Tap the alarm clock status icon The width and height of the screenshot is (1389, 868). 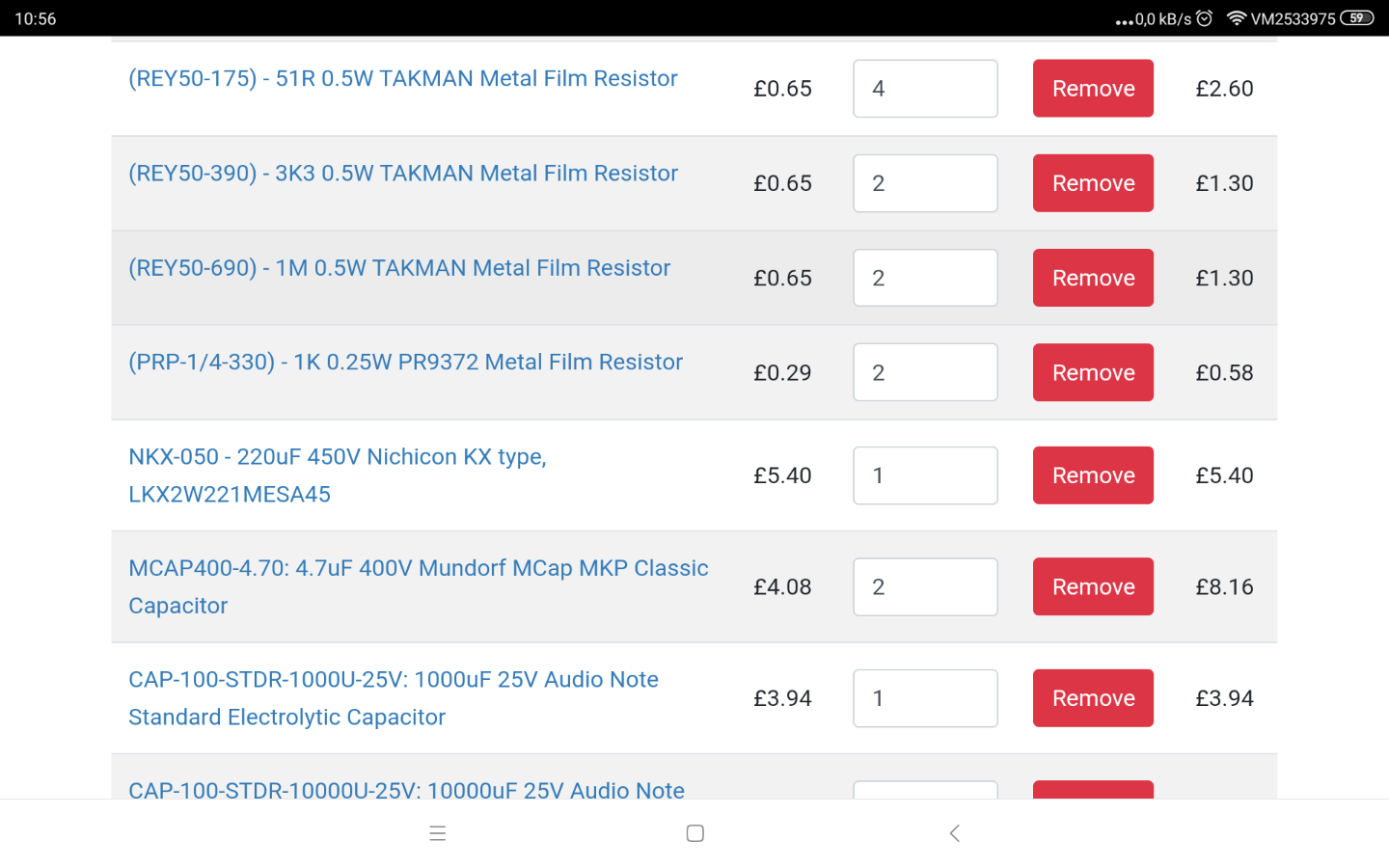(x=1205, y=18)
